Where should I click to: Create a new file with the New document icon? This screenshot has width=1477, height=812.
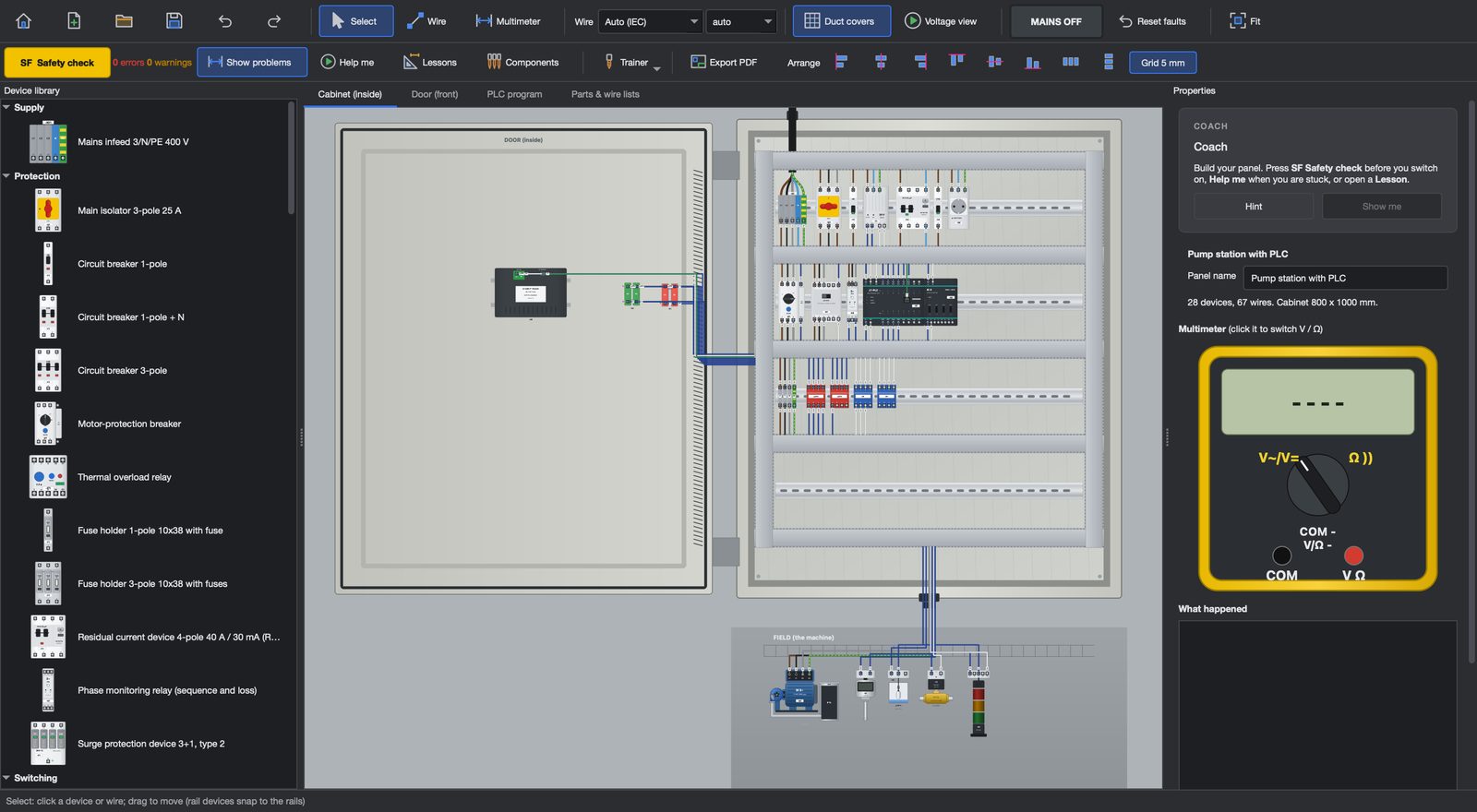click(x=74, y=21)
